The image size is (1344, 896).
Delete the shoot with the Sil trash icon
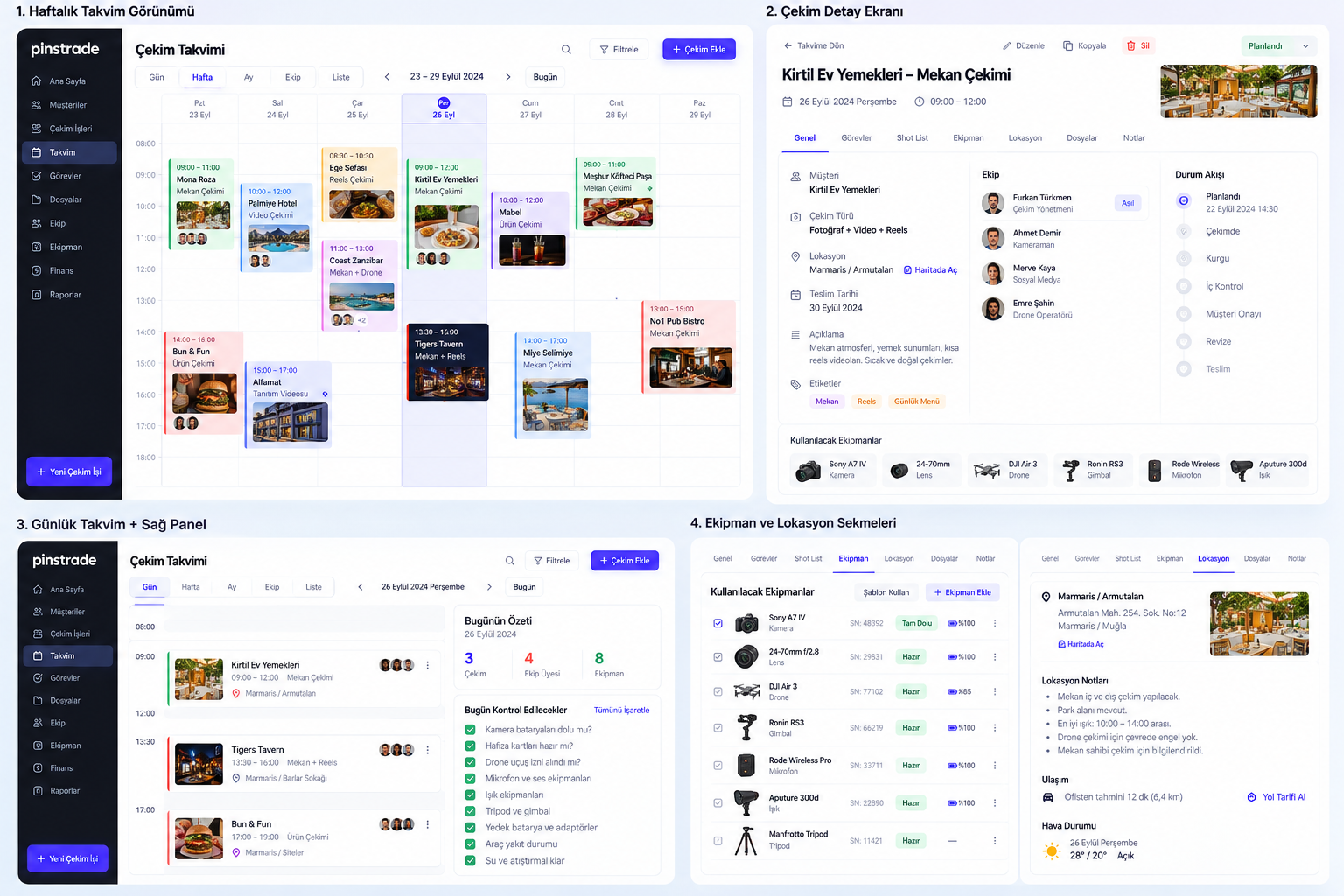coord(1138,45)
